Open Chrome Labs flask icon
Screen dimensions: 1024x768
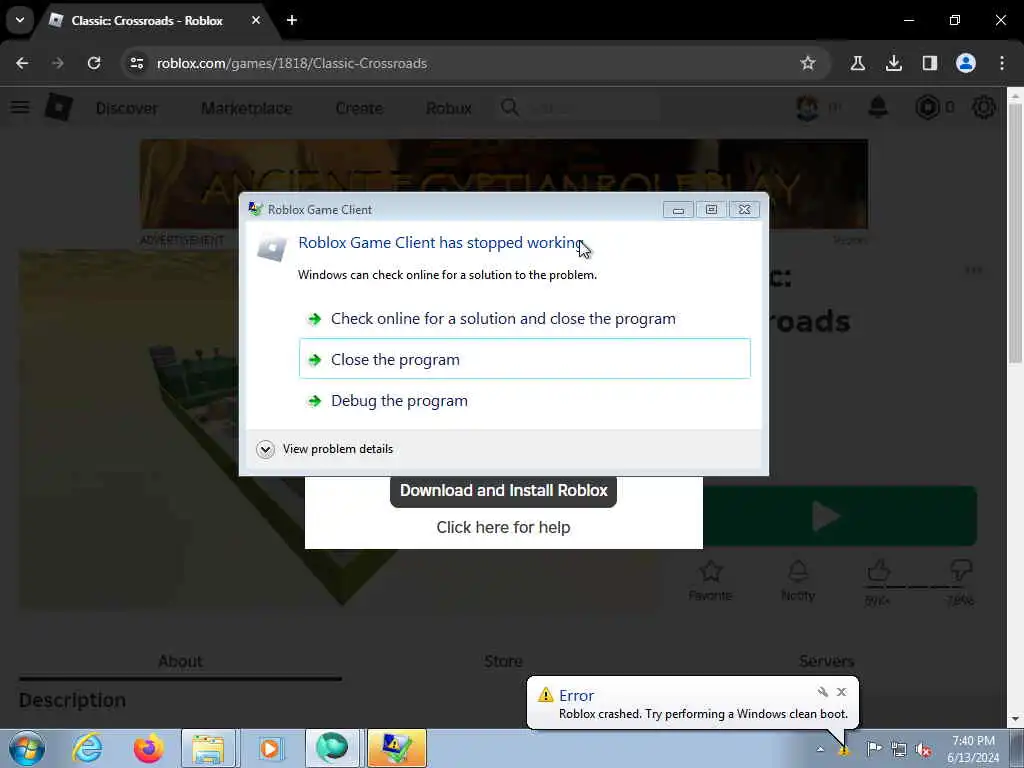(857, 63)
